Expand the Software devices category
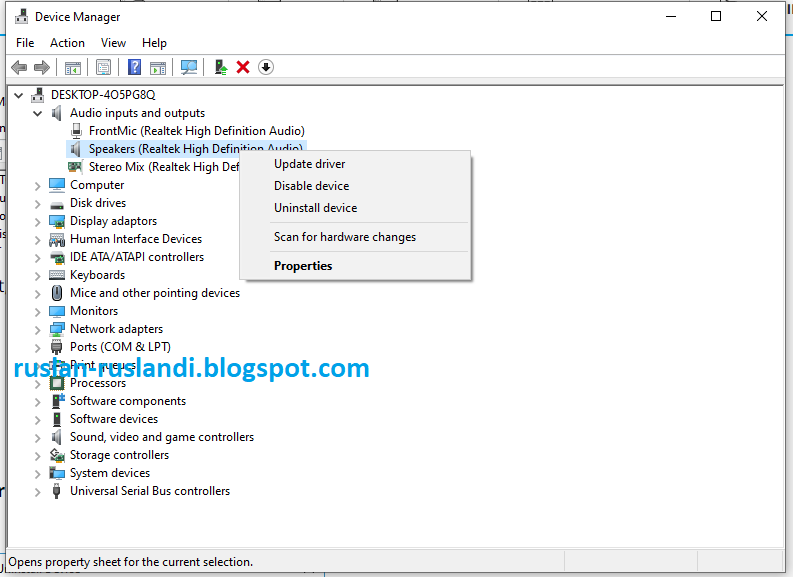The width and height of the screenshot is (793, 577). (x=37, y=420)
